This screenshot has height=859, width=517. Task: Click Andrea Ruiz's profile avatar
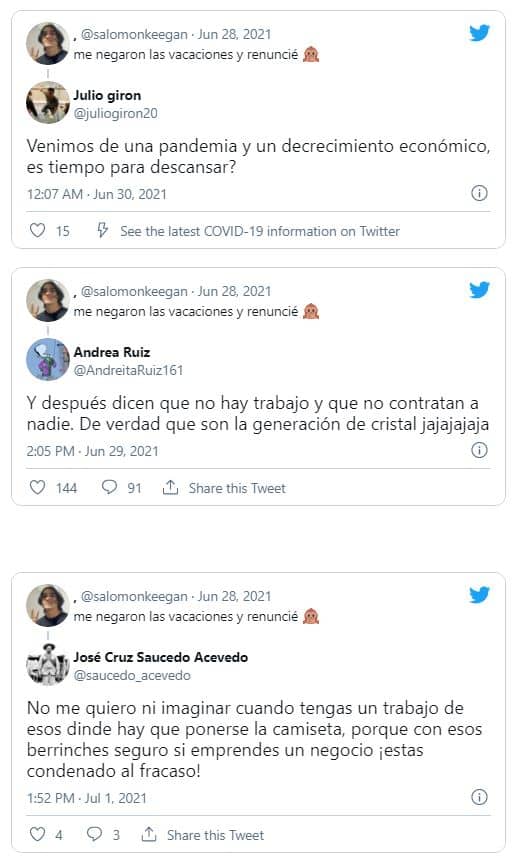48,359
